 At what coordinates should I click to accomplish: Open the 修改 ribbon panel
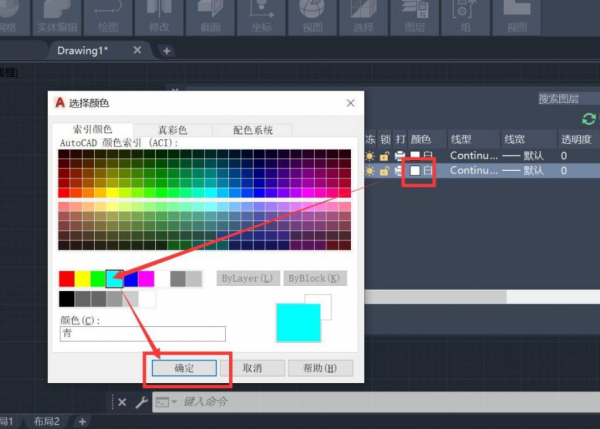[x=159, y=17]
